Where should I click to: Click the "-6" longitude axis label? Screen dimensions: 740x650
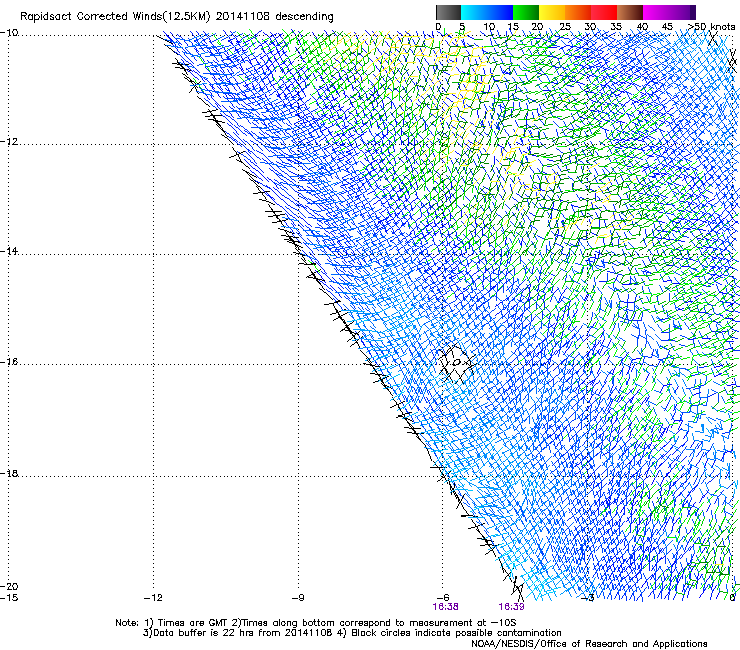443,598
